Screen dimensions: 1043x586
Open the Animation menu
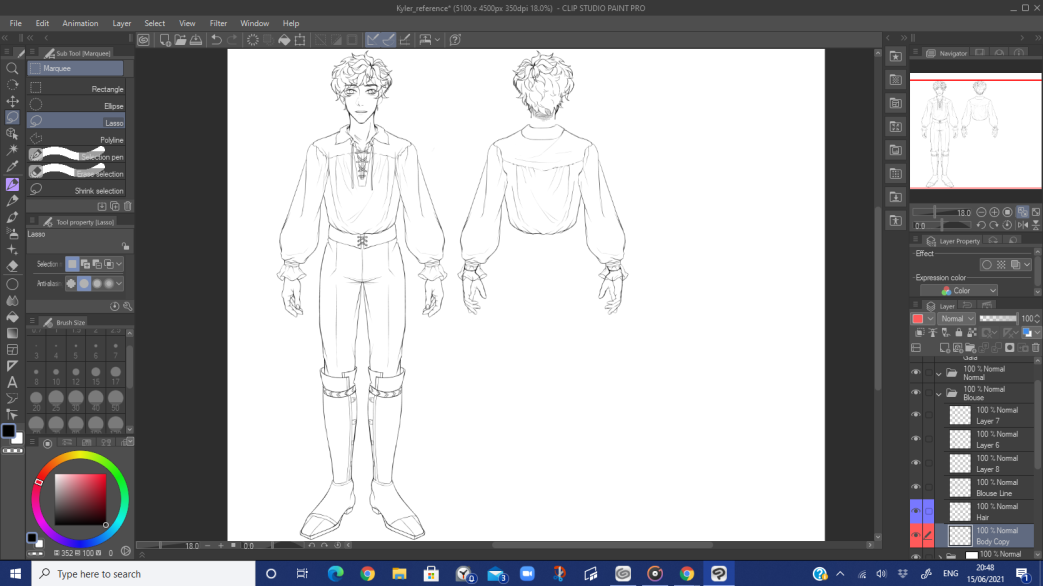pos(80,23)
